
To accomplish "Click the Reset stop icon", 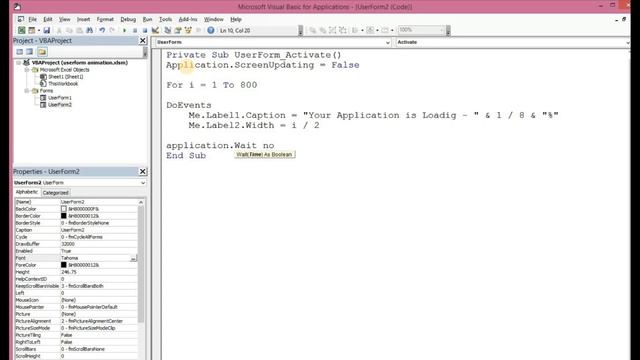I will [144, 30].
